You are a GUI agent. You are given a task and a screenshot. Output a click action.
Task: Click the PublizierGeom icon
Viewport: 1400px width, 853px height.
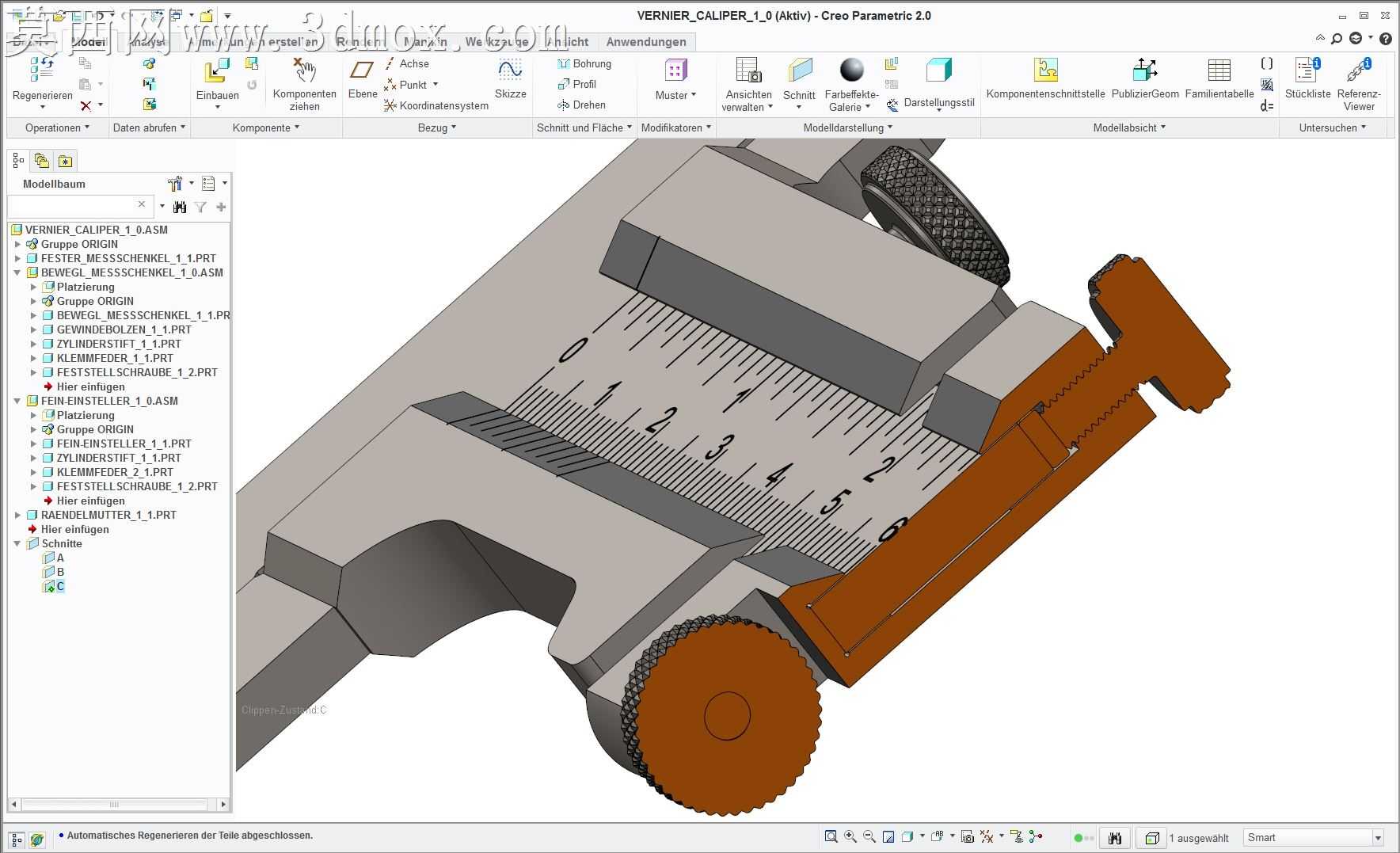click(x=1145, y=70)
